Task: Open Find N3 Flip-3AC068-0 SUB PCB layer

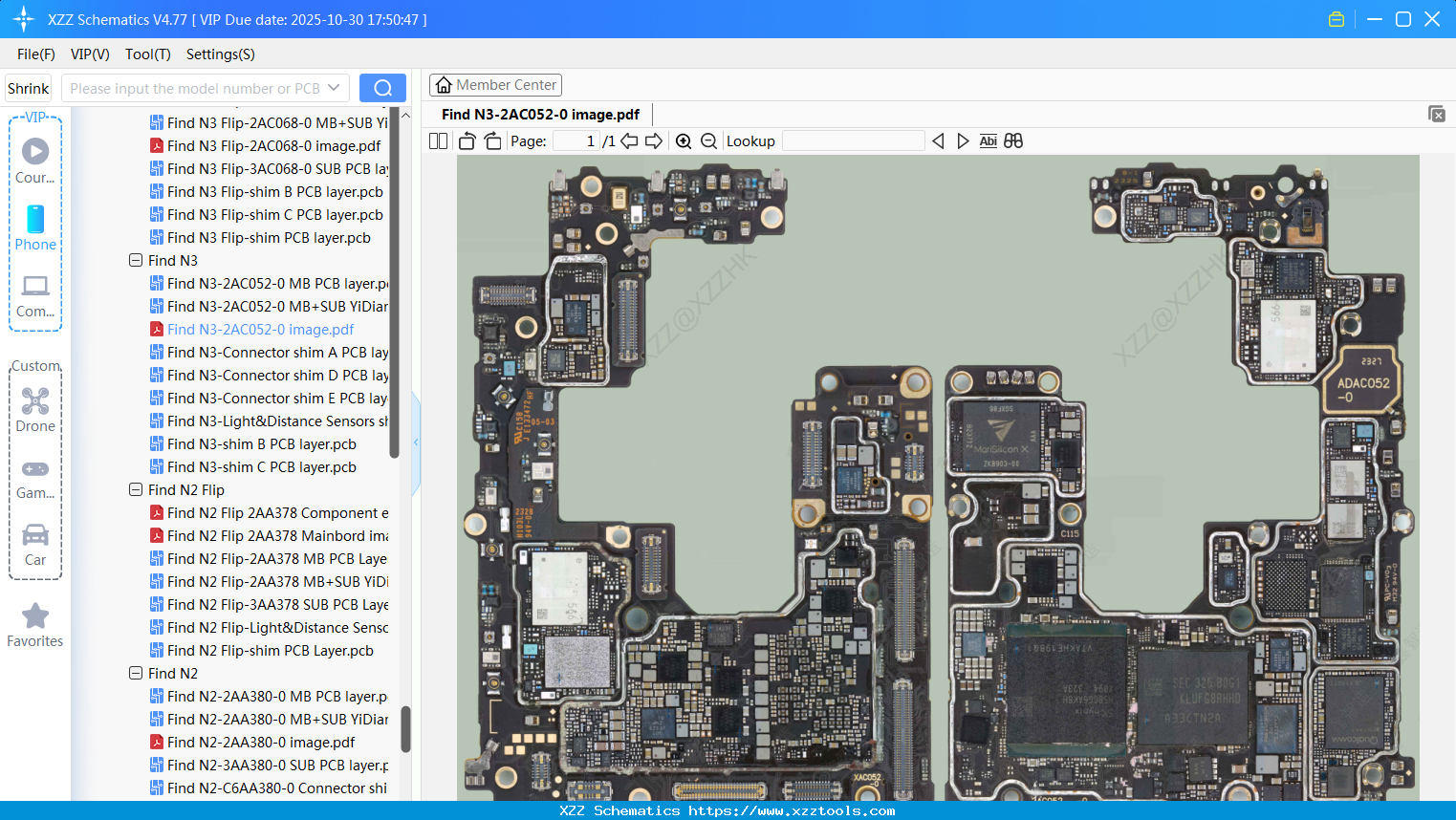Action: [269, 168]
